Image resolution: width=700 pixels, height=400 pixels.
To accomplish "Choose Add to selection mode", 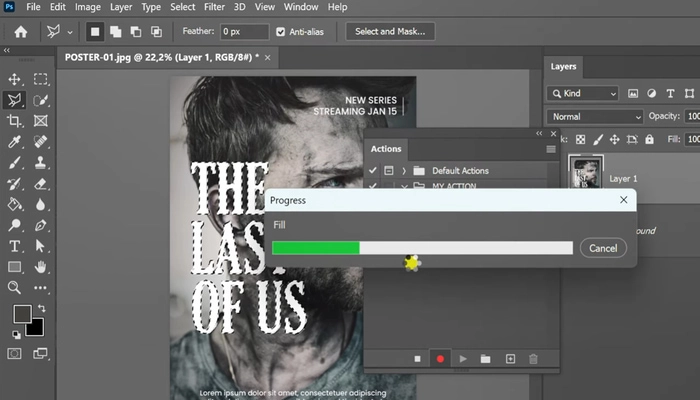I will [116, 32].
